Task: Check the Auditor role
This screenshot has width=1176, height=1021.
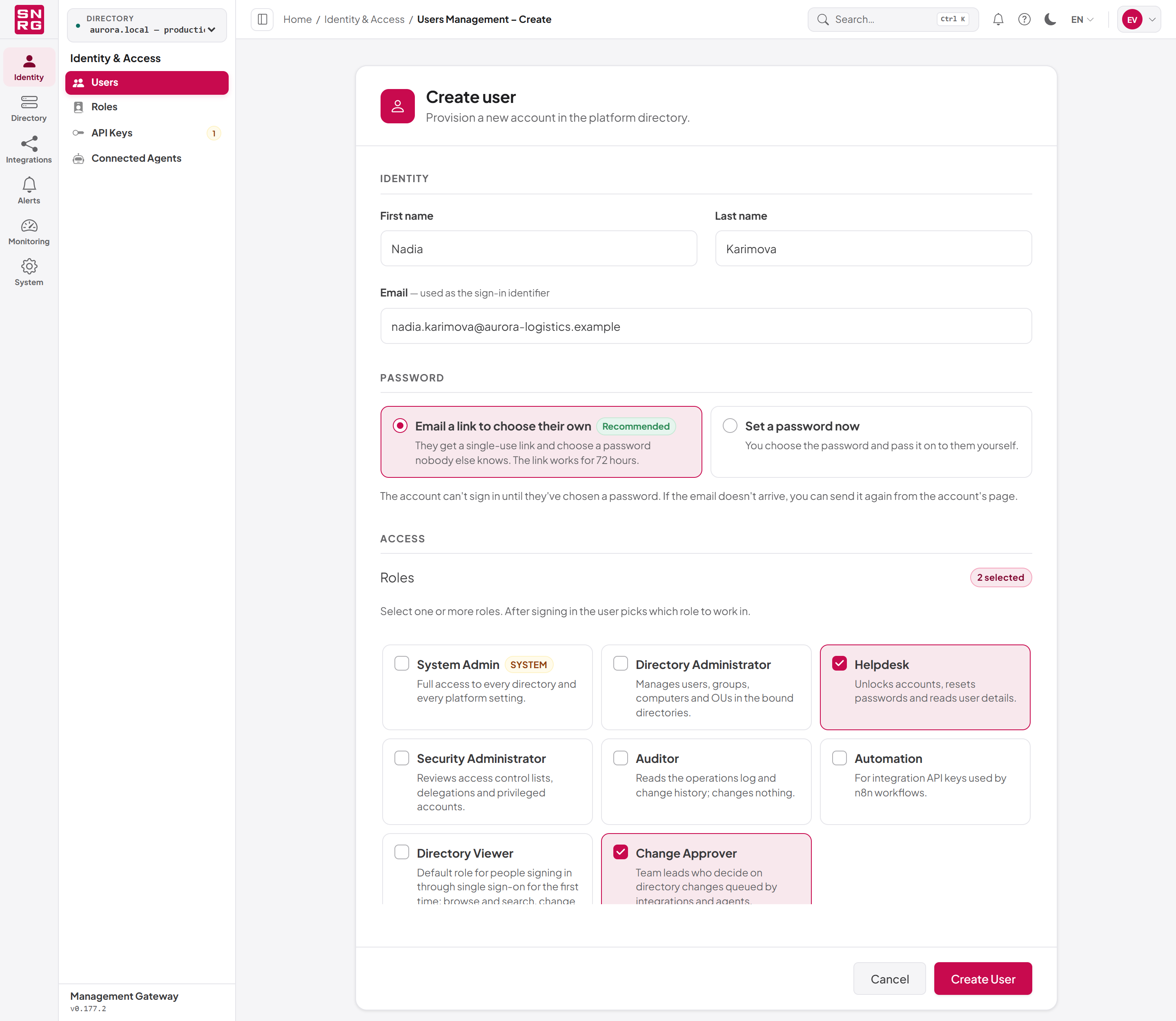Action: 621,758
